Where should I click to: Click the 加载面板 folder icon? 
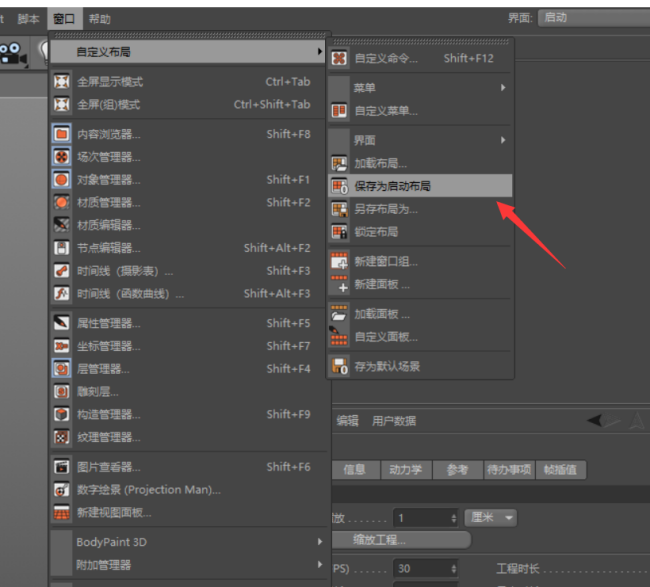[339, 314]
